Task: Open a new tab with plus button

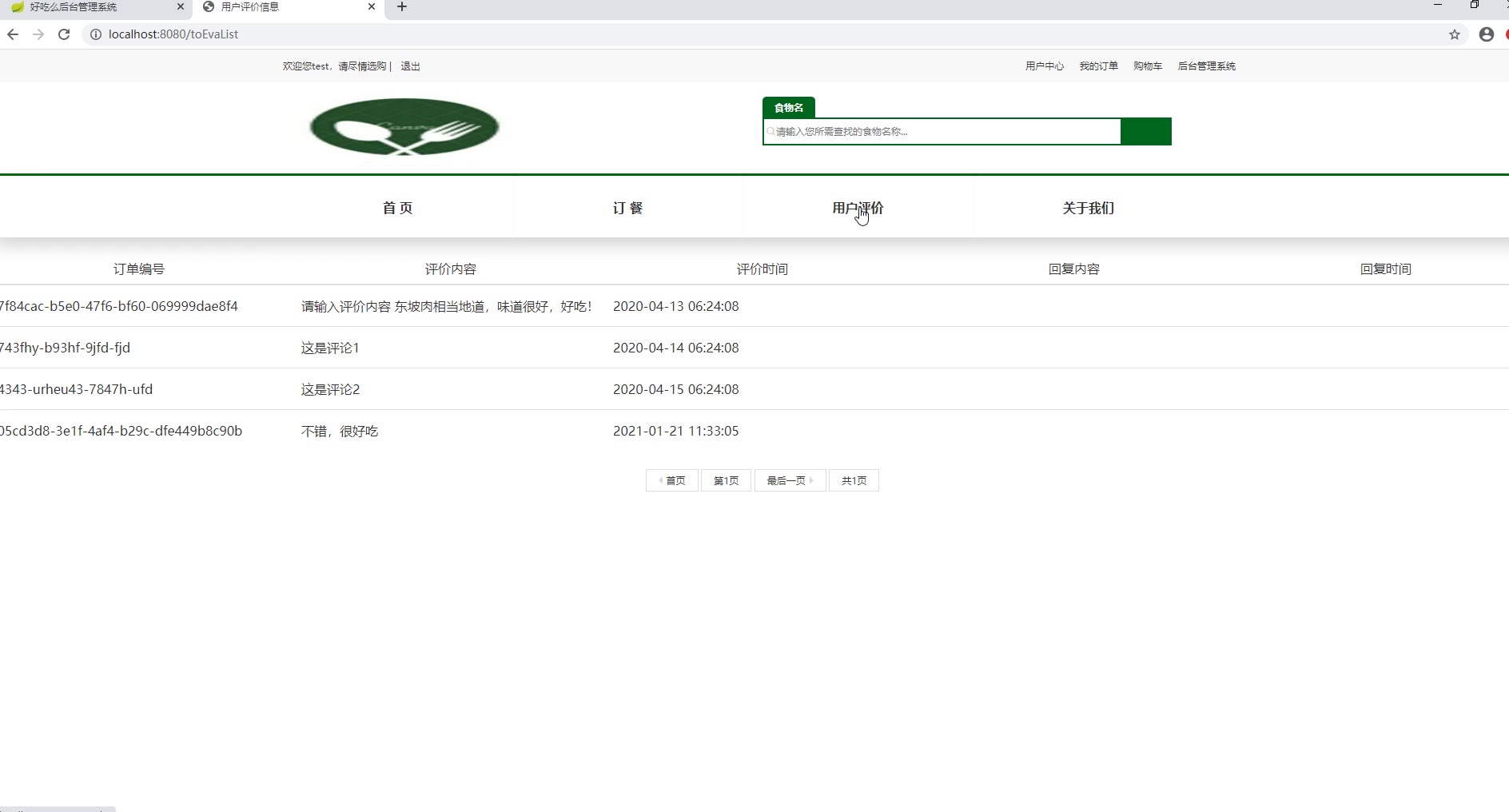Action: click(402, 7)
